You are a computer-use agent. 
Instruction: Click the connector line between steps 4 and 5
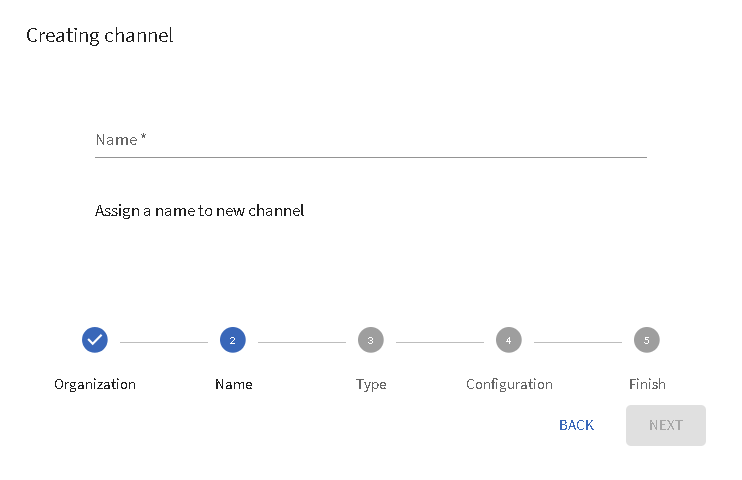pyautogui.click(x=578, y=342)
